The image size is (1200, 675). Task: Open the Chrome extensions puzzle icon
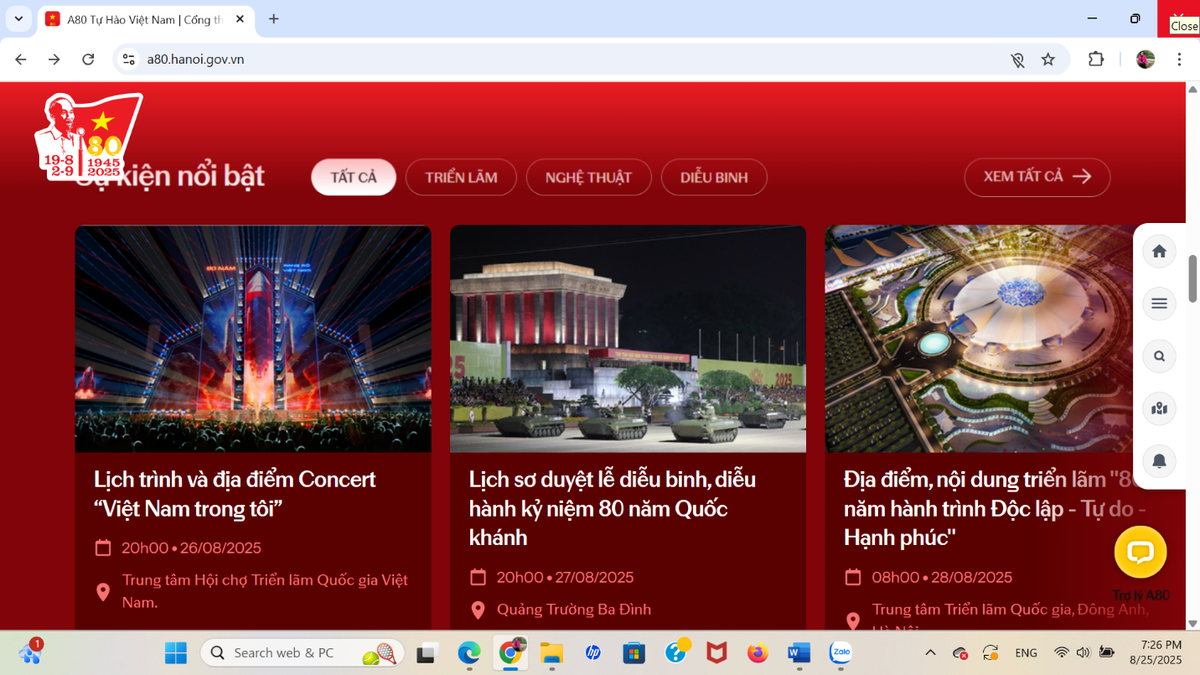(1096, 60)
